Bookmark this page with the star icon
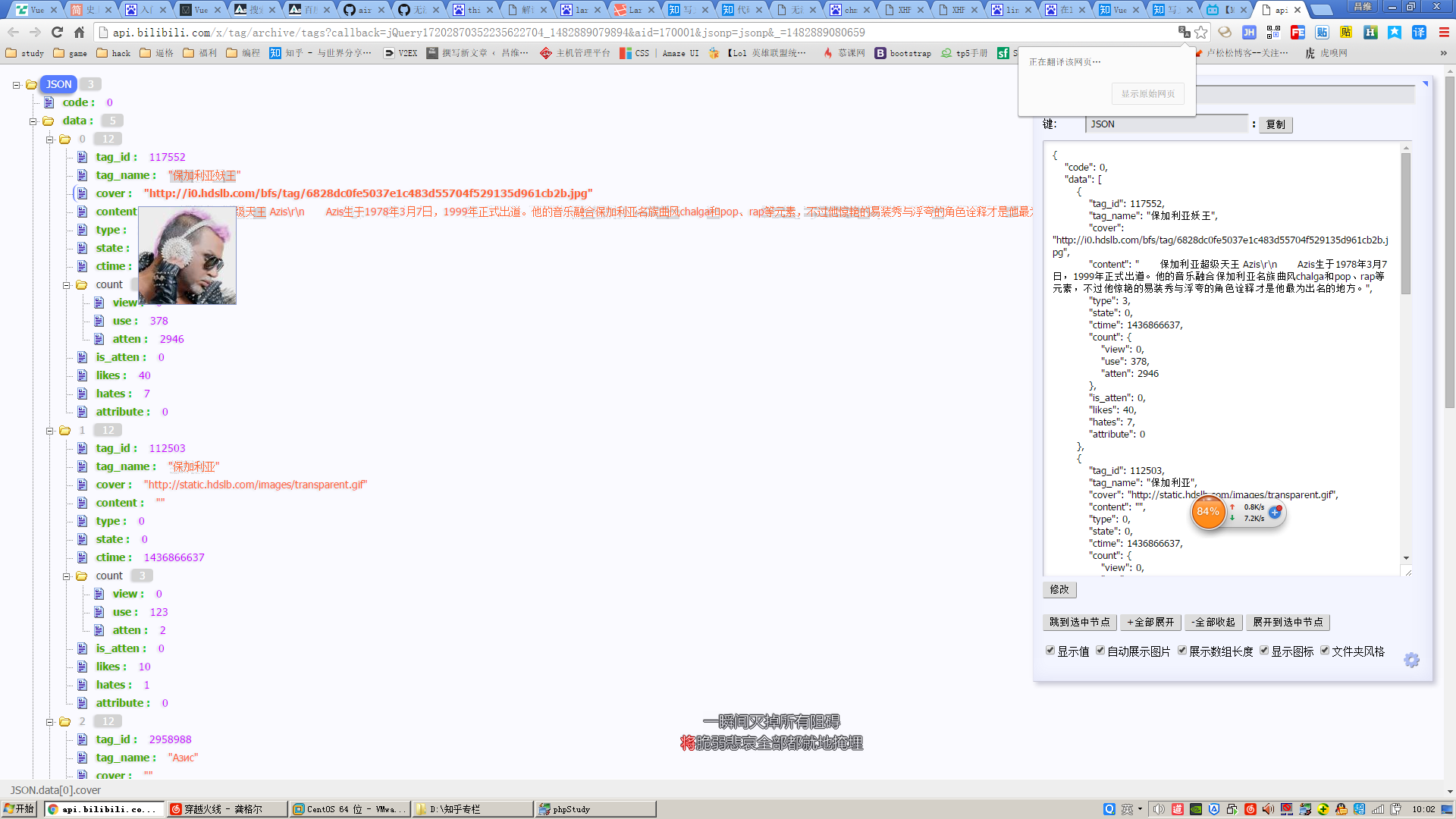The image size is (1456, 819). 1201,32
